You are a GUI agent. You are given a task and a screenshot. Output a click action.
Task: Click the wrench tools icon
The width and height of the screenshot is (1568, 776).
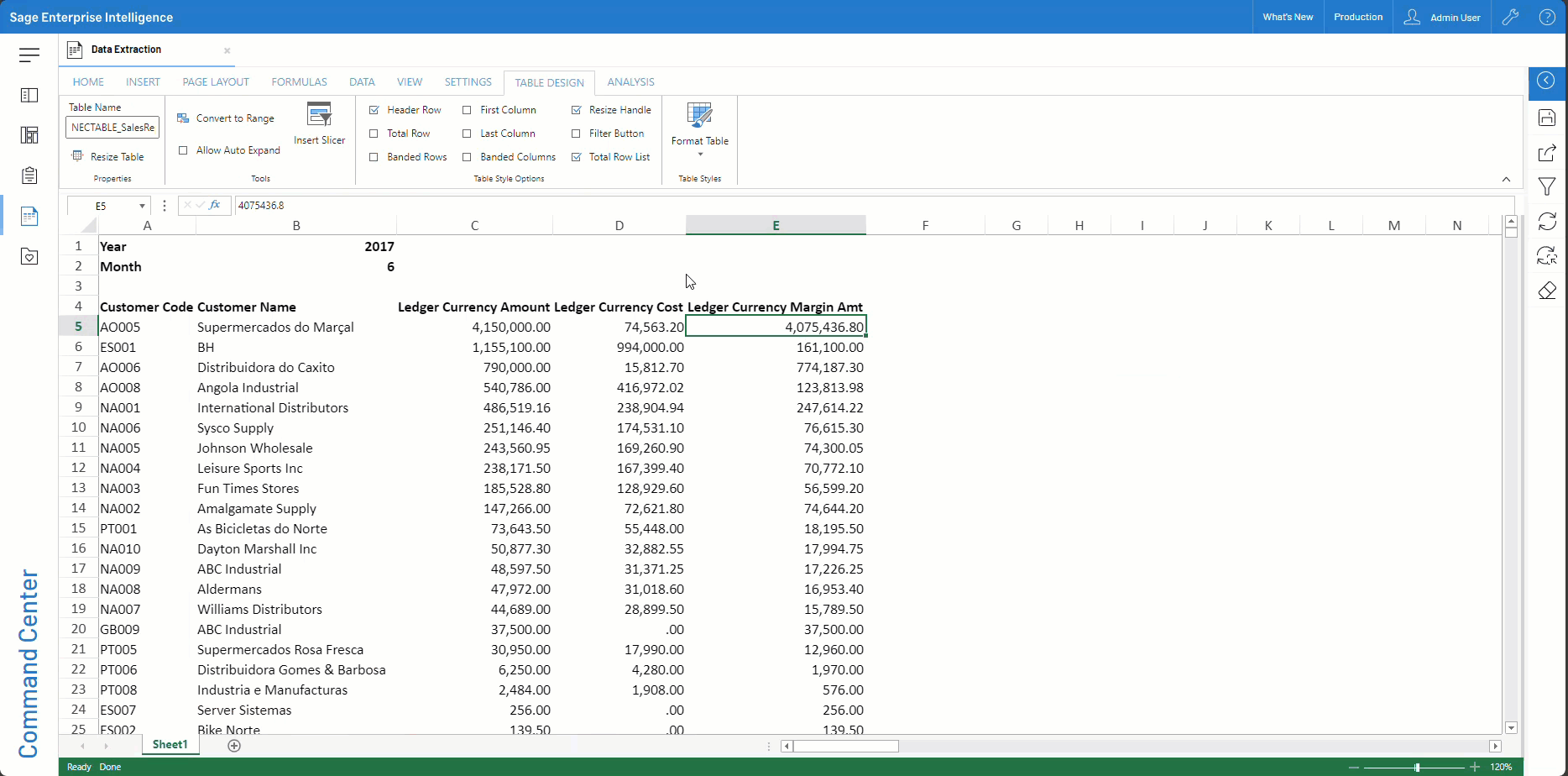1510,17
